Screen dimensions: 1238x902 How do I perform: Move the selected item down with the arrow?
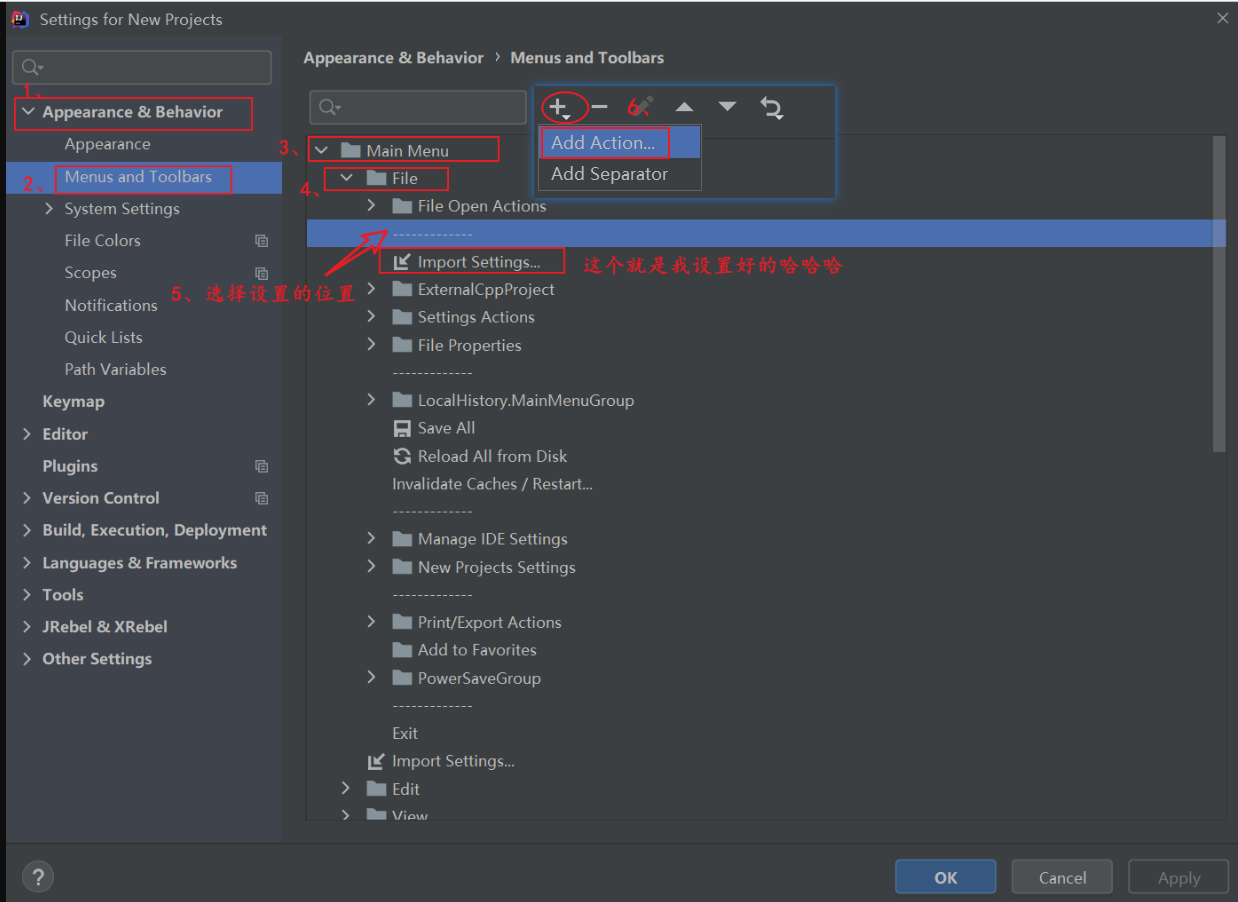click(x=727, y=107)
